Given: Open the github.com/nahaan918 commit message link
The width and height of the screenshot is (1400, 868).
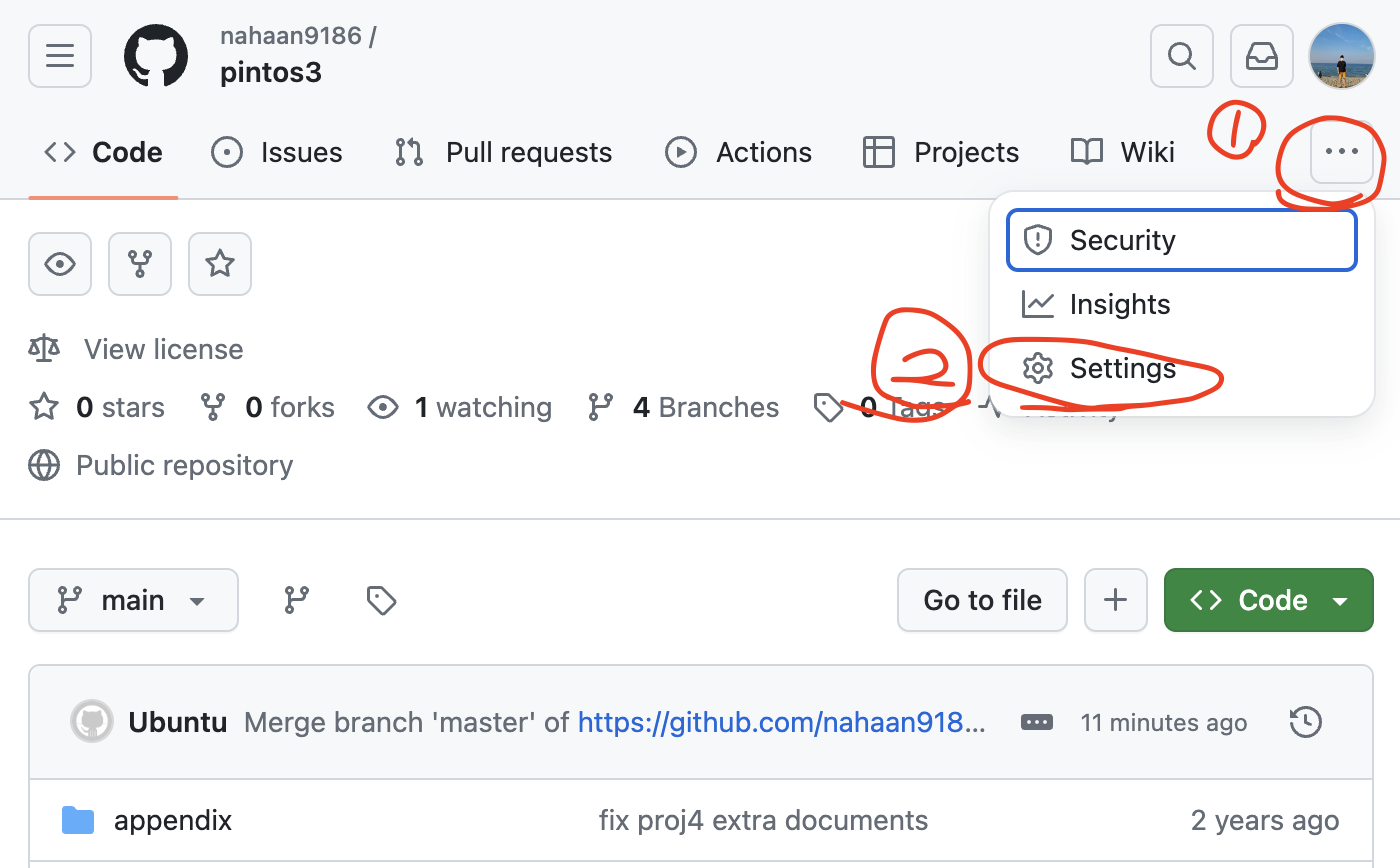Looking at the screenshot, I should 781,722.
